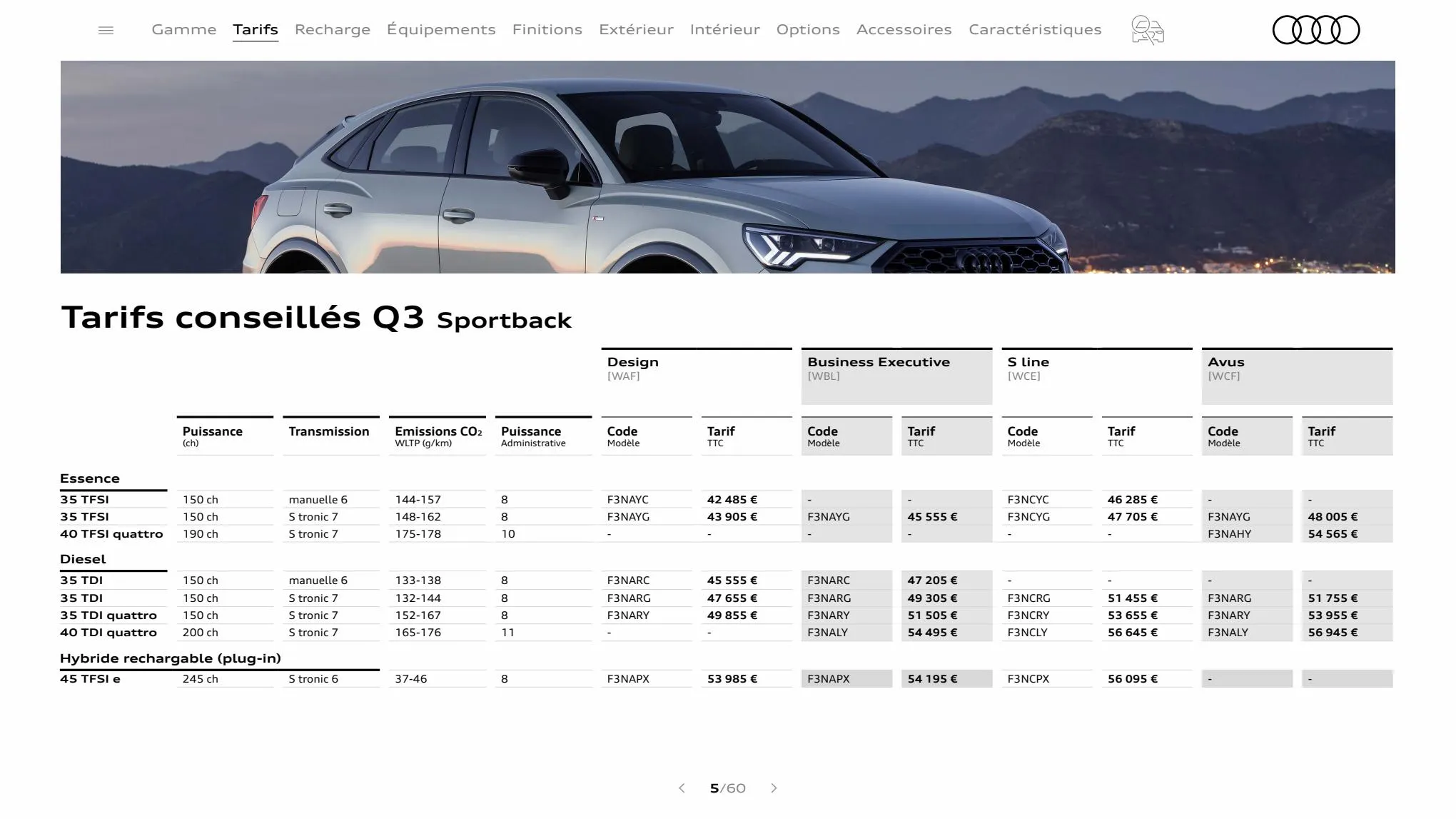1456x819 pixels.
Task: Click code F3NCYC in S line
Action: (x=1028, y=500)
